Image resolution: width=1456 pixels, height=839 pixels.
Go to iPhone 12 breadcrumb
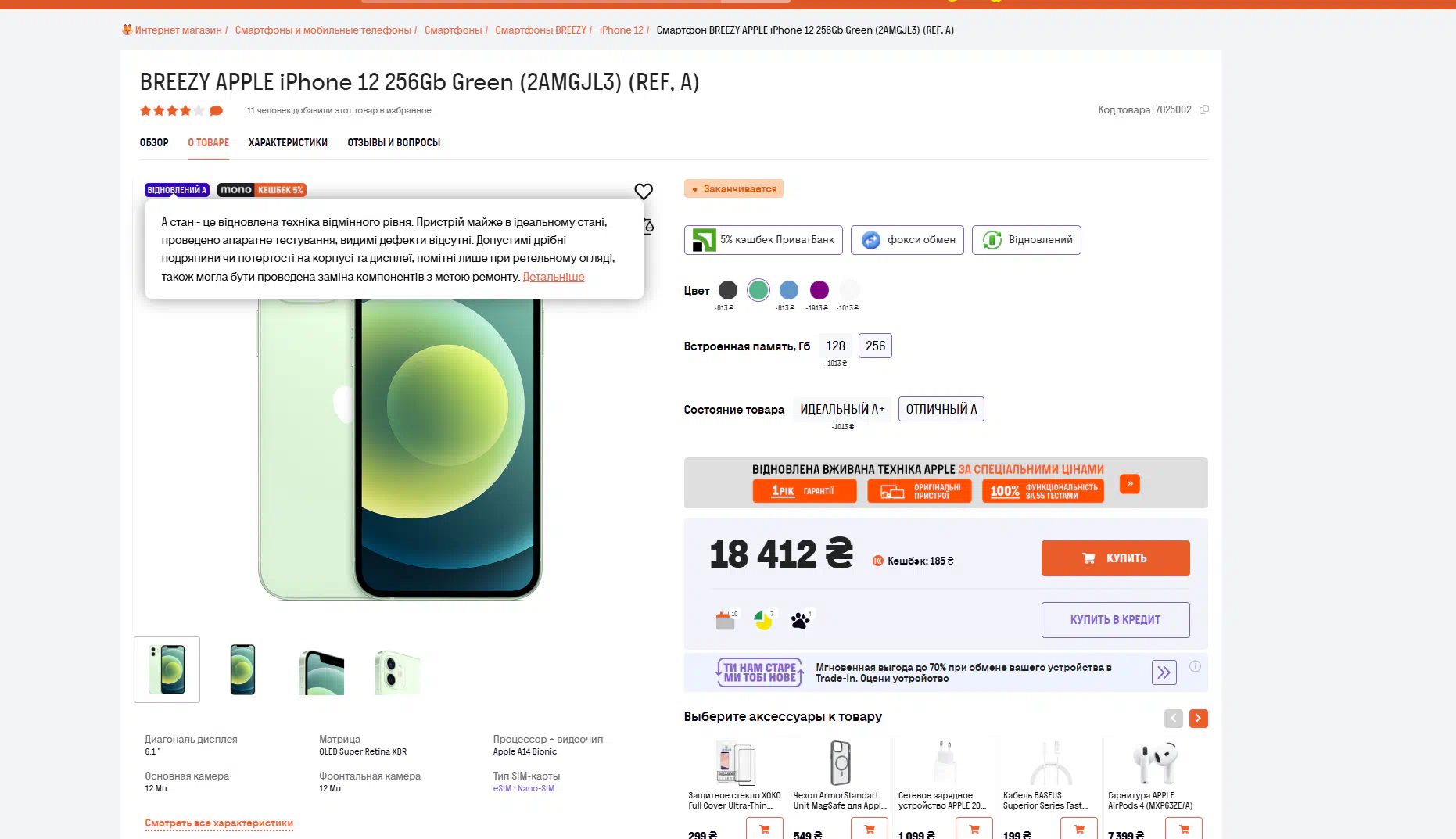pos(621,30)
